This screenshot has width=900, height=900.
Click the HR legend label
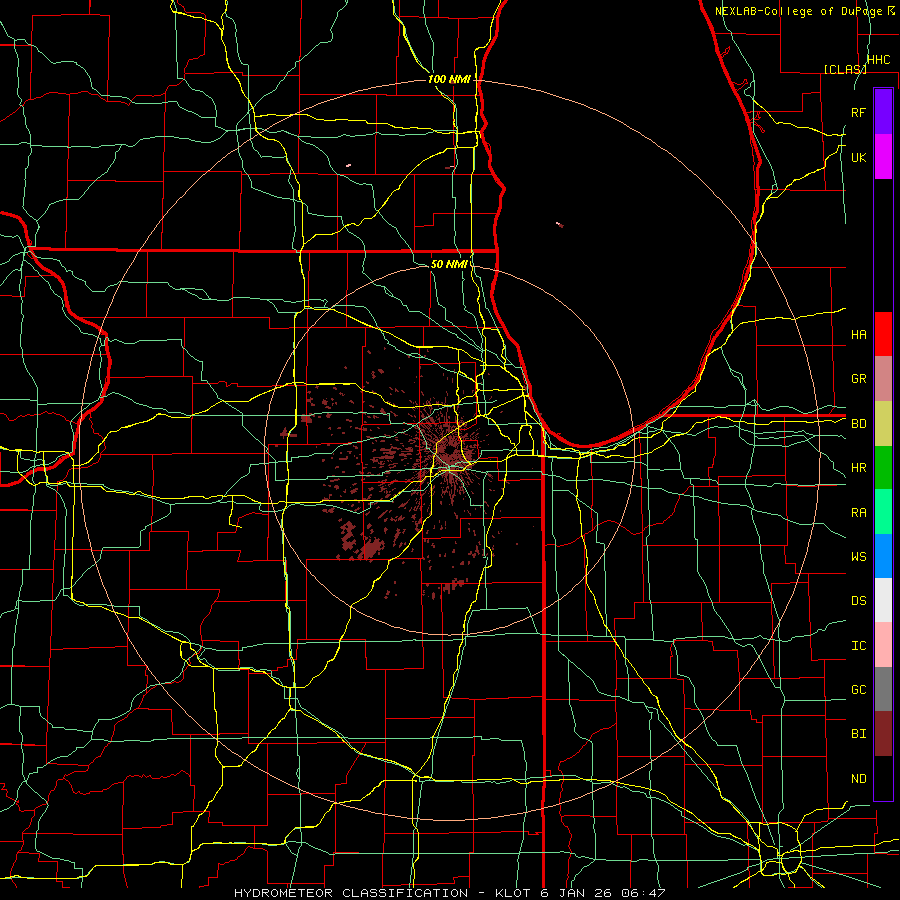click(858, 468)
